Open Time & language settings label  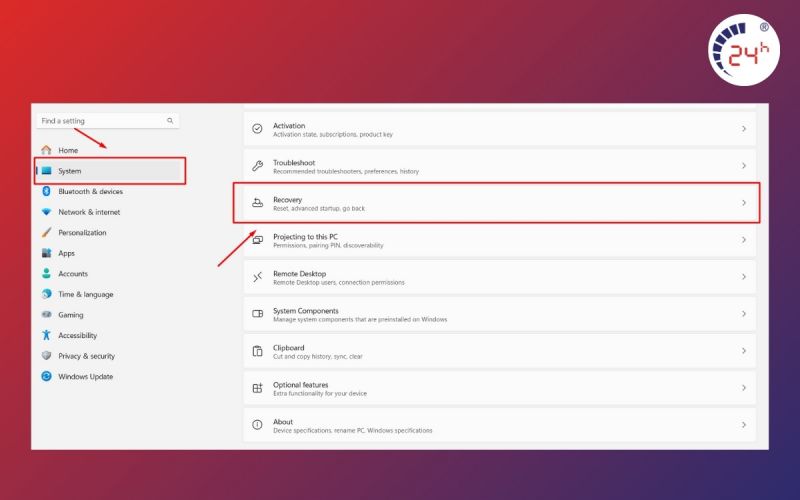click(x=86, y=294)
